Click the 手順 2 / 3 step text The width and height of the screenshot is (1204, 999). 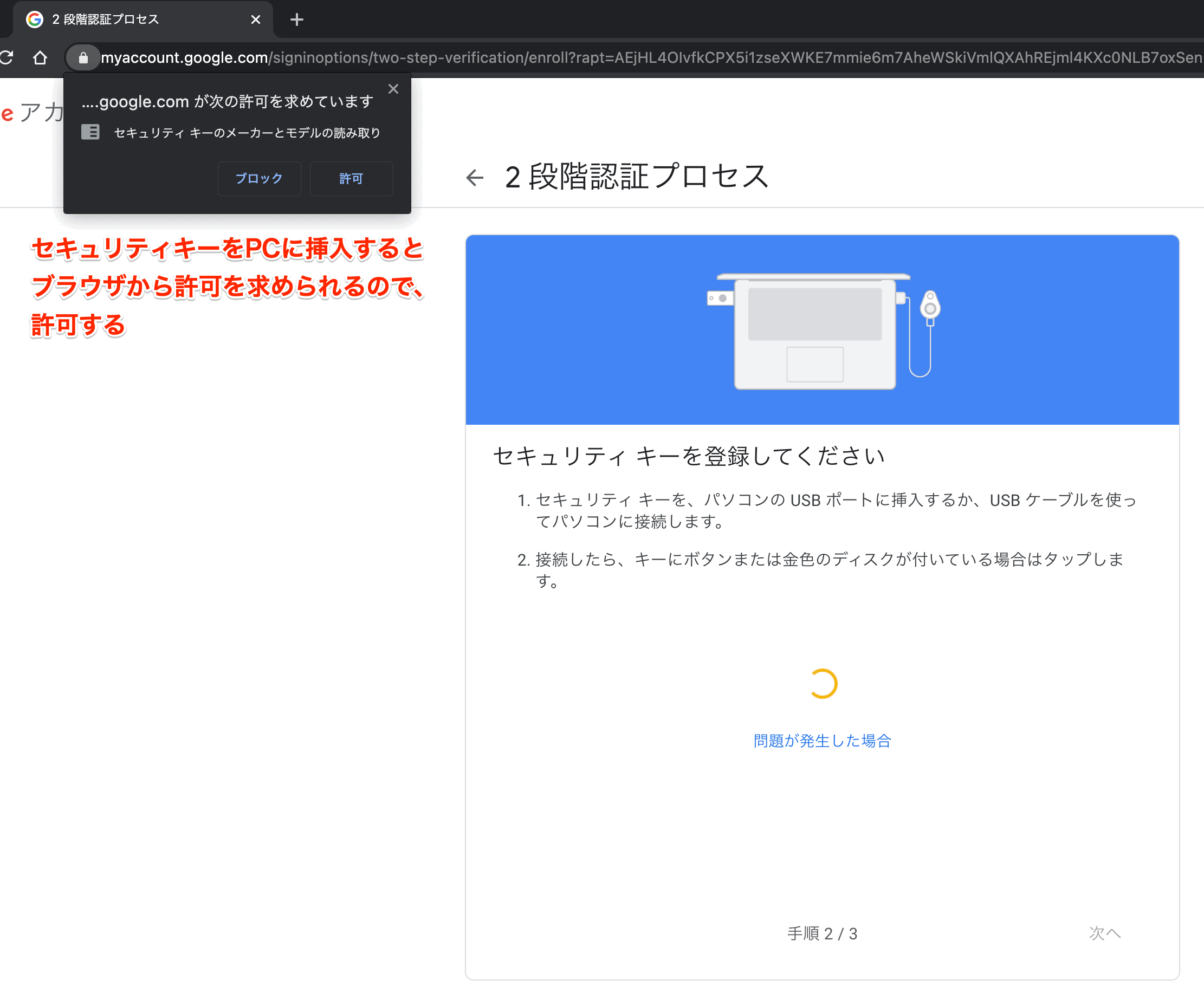(822, 933)
